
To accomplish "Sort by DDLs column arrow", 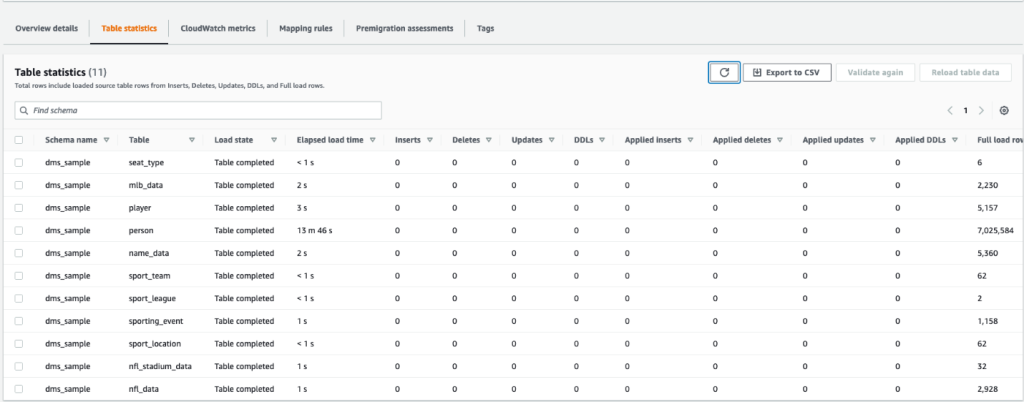I will pos(602,140).
